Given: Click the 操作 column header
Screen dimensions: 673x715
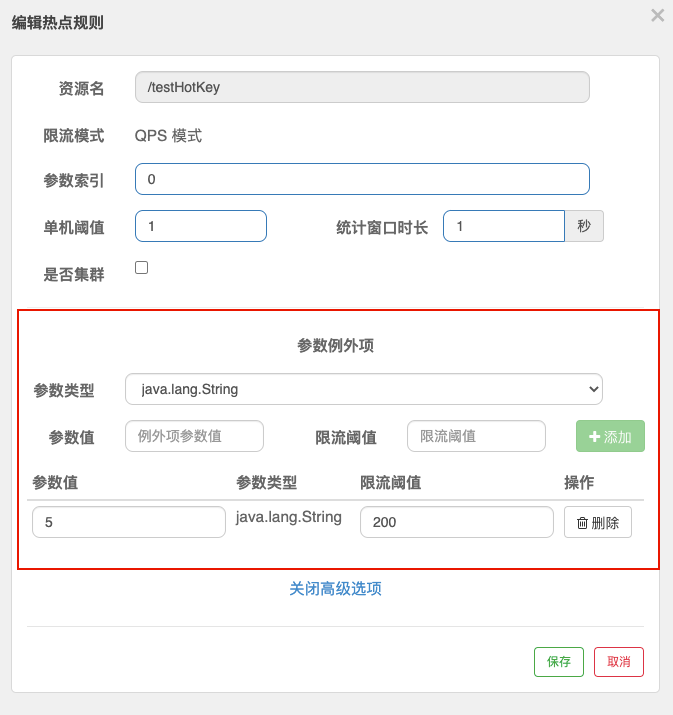Looking at the screenshot, I should pos(579,482).
